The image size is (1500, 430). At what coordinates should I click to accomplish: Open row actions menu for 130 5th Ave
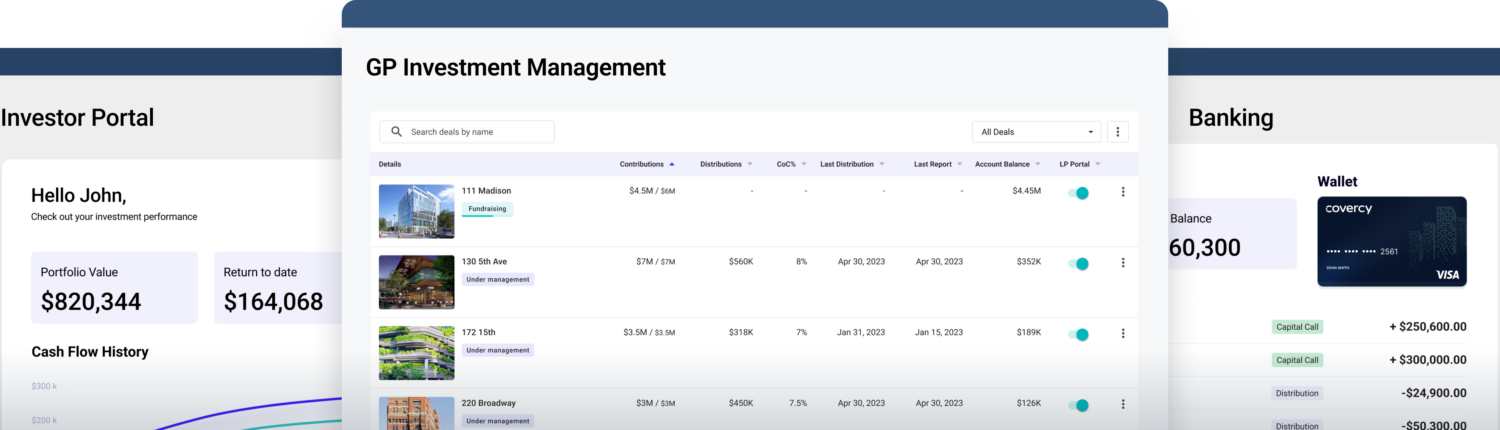1123,263
